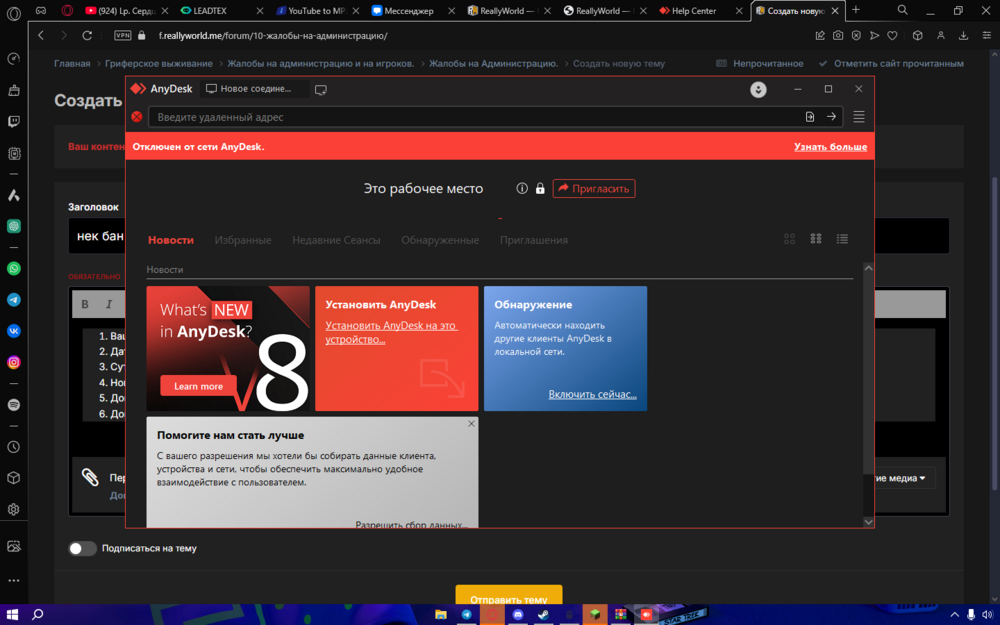Switch to Help Center browser tab
Viewport: 1000px width, 625px height.
(x=700, y=10)
